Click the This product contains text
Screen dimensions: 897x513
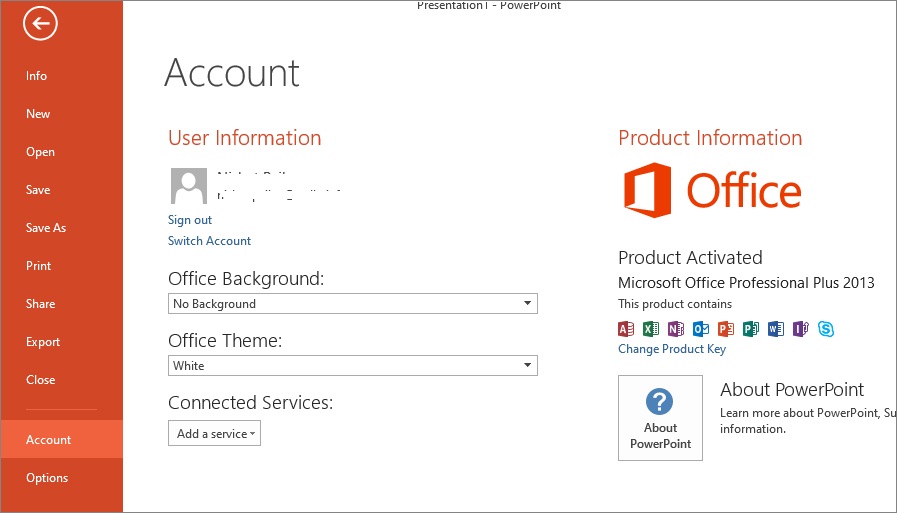(x=674, y=304)
